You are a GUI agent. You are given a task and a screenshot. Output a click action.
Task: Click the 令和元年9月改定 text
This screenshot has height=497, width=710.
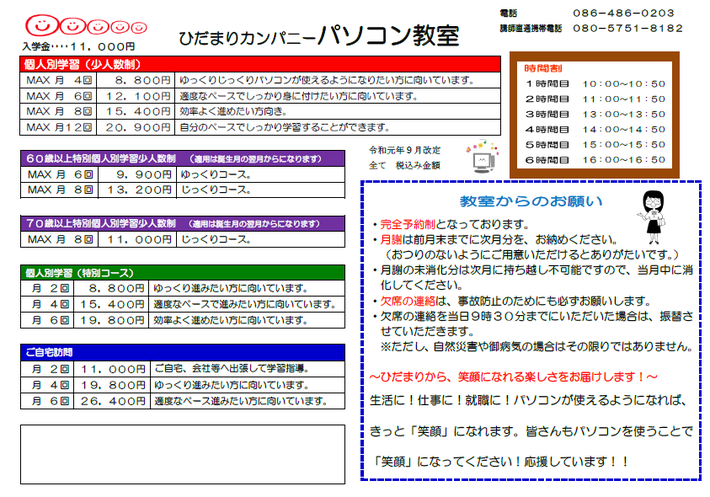404,150
